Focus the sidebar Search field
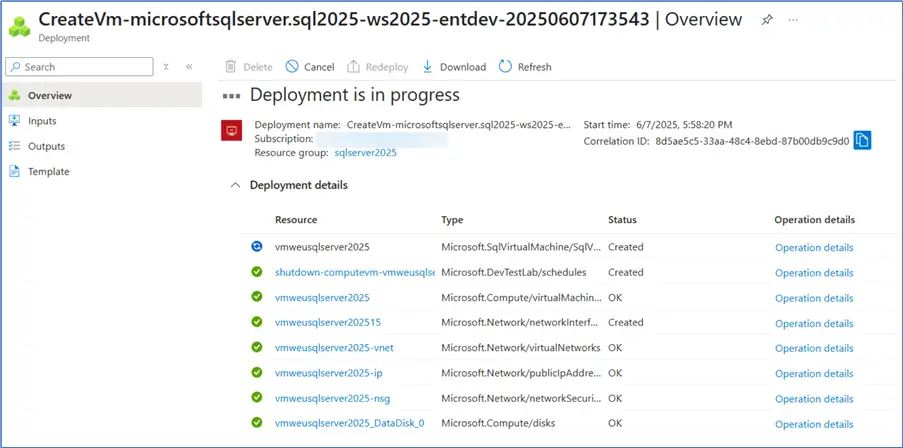Image resolution: width=903 pixels, height=448 pixels. [79, 67]
